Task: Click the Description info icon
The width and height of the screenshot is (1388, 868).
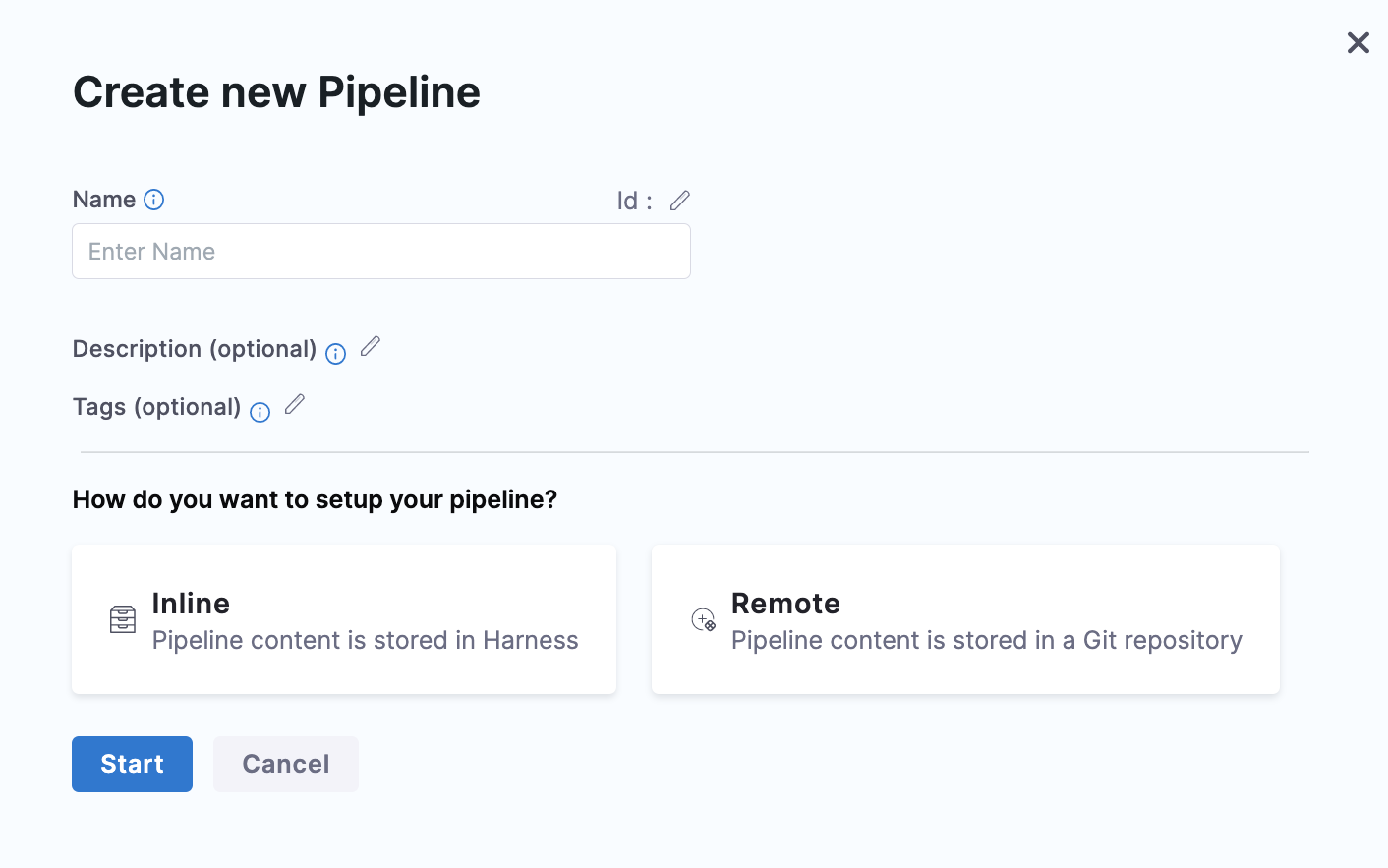Action: coord(336,354)
